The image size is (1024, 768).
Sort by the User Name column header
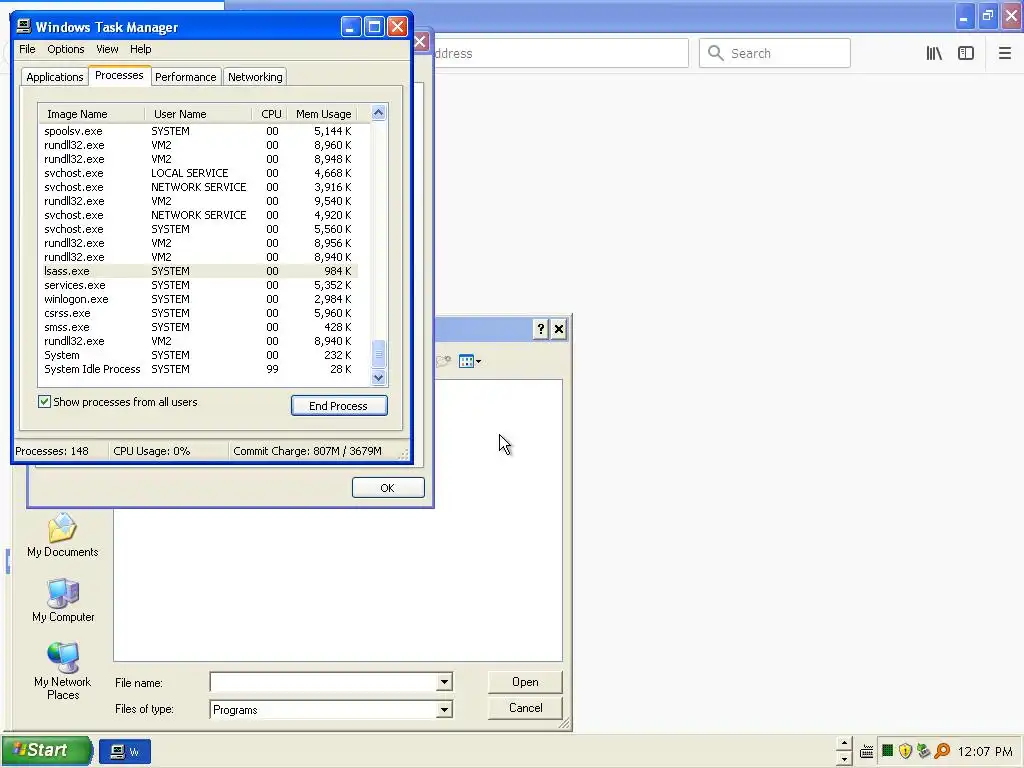[x=198, y=114]
